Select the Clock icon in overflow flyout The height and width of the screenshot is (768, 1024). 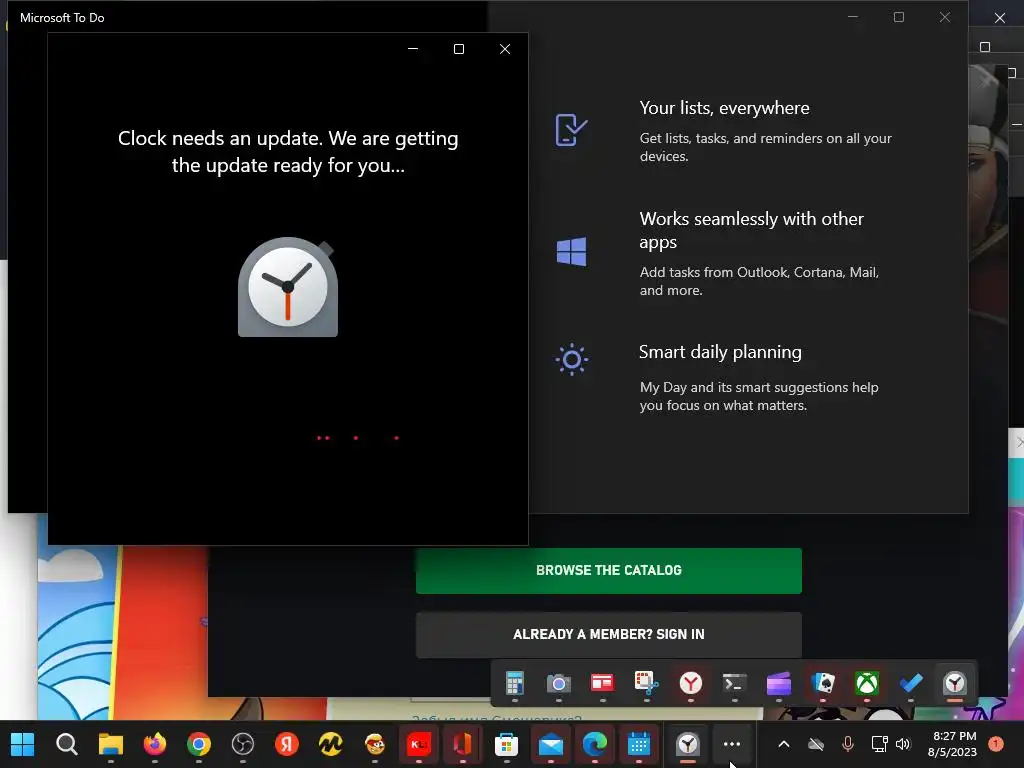(955, 683)
